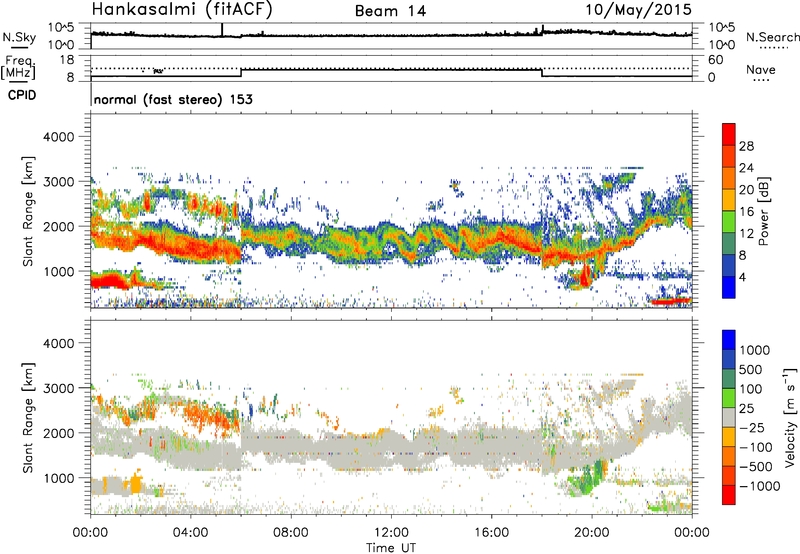Image resolution: width=800 pixels, height=554 pixels.
Task: Click the frequency step-up at 06:00 in Freq plot
Action: click(241, 72)
